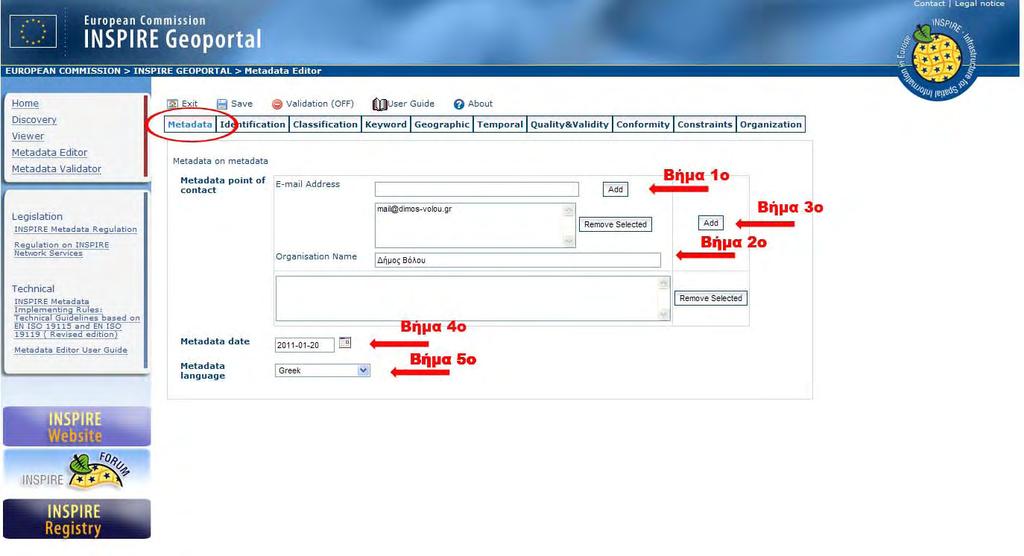The image size is (1024, 556).
Task: Focus the E-mail Address input field
Action: pyautogui.click(x=477, y=189)
